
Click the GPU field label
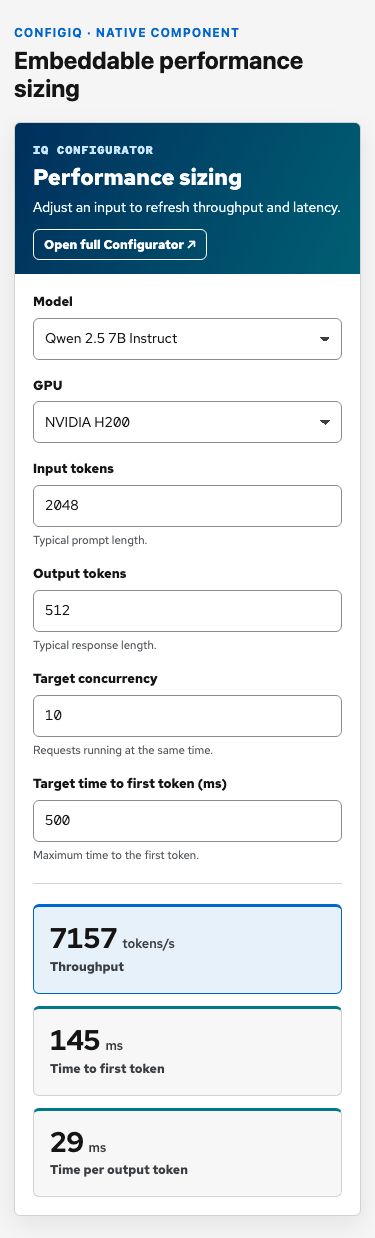pos(47,385)
